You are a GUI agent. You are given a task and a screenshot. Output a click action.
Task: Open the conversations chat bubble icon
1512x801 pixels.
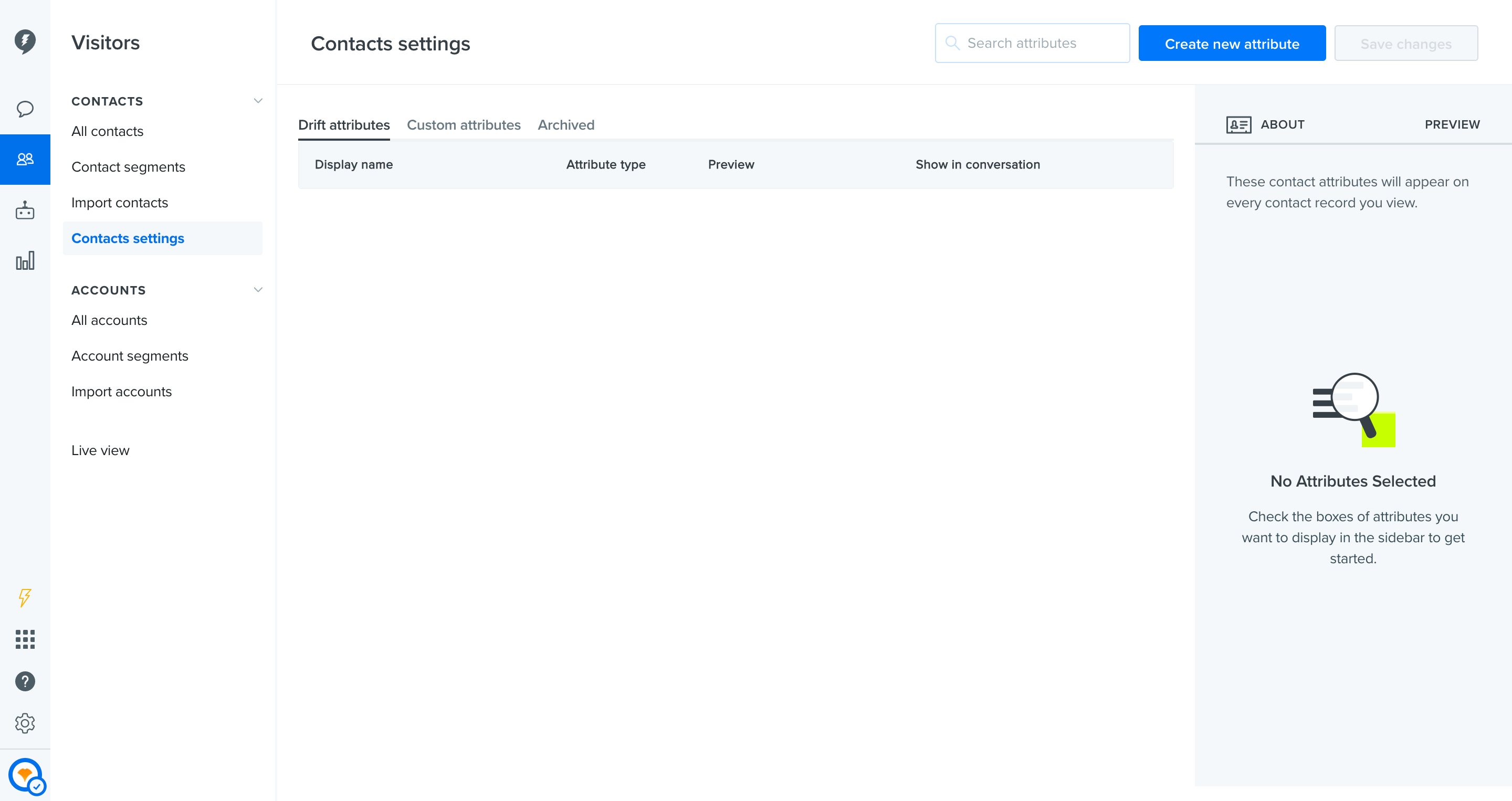(x=25, y=109)
